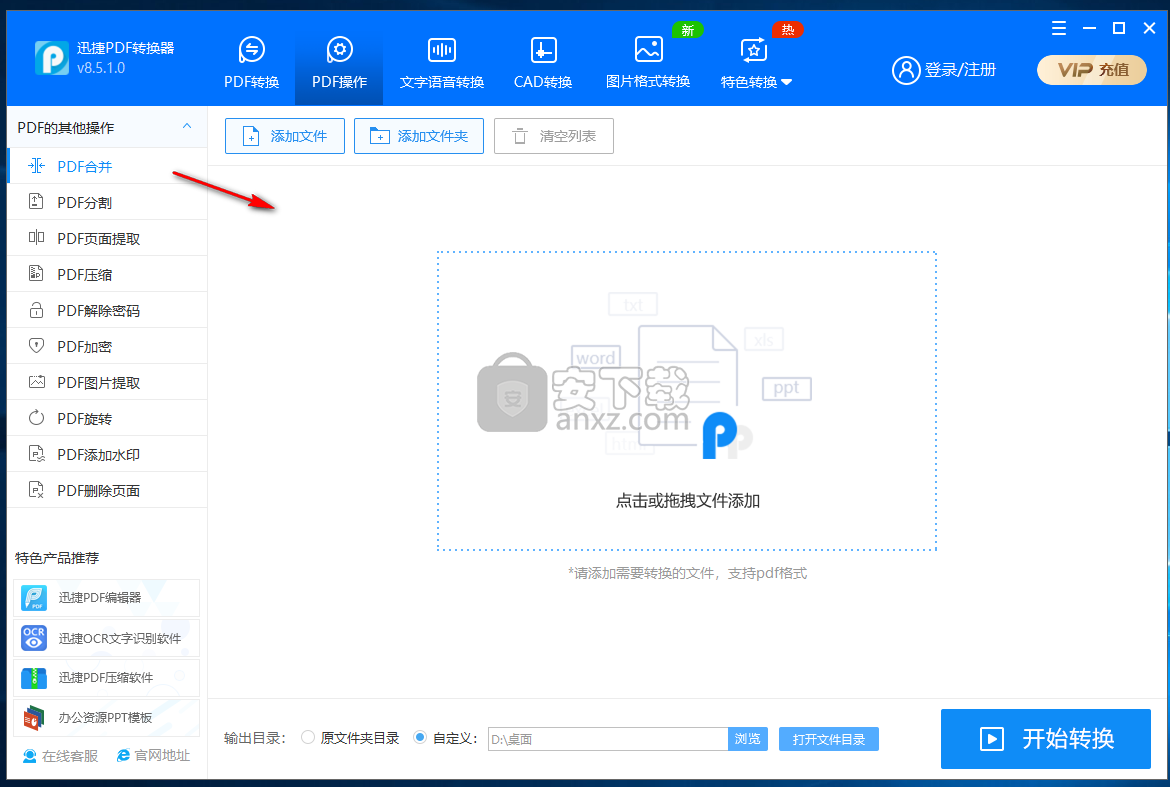The height and width of the screenshot is (787, 1170).
Task: Click the 清空列表 button
Action: [554, 136]
